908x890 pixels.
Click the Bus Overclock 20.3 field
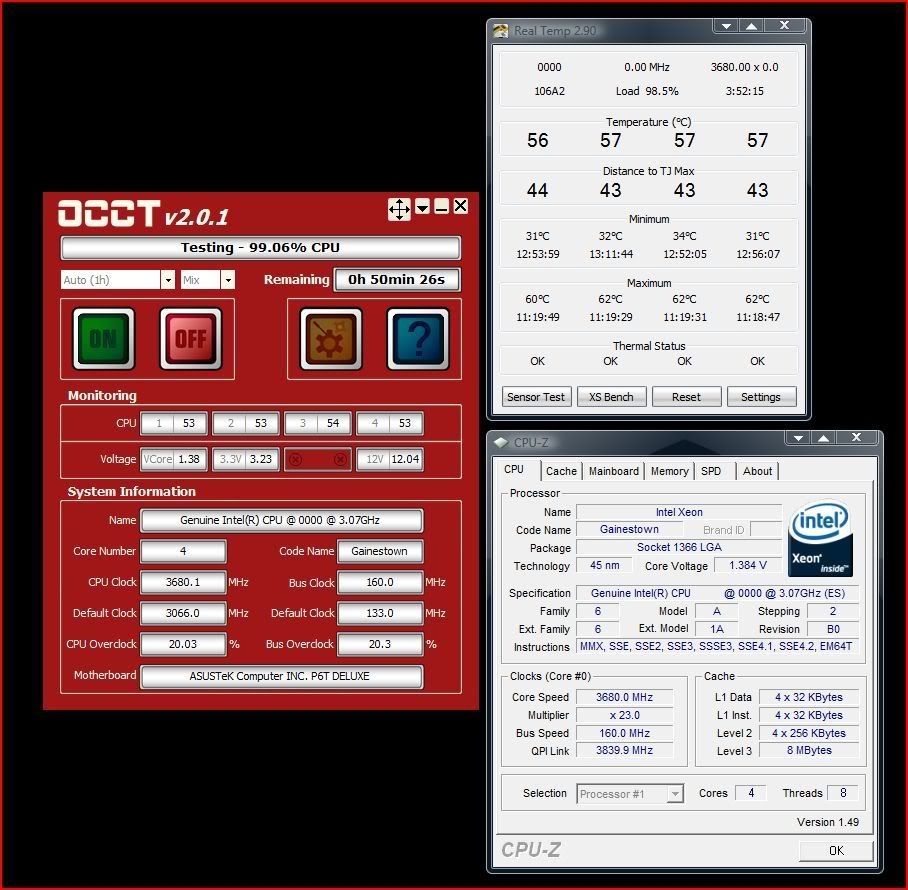(380, 644)
